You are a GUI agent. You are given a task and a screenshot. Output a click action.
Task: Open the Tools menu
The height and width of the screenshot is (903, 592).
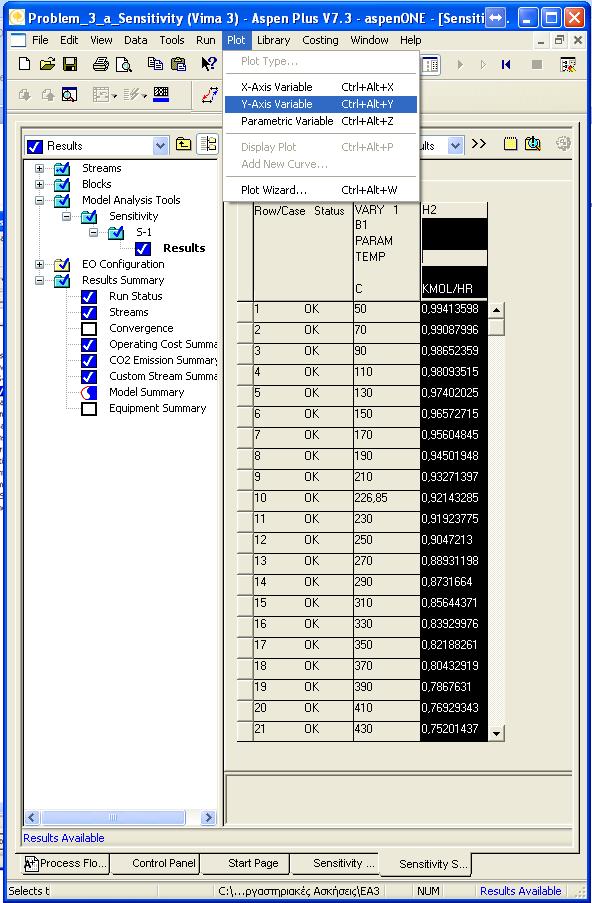pyautogui.click(x=172, y=40)
